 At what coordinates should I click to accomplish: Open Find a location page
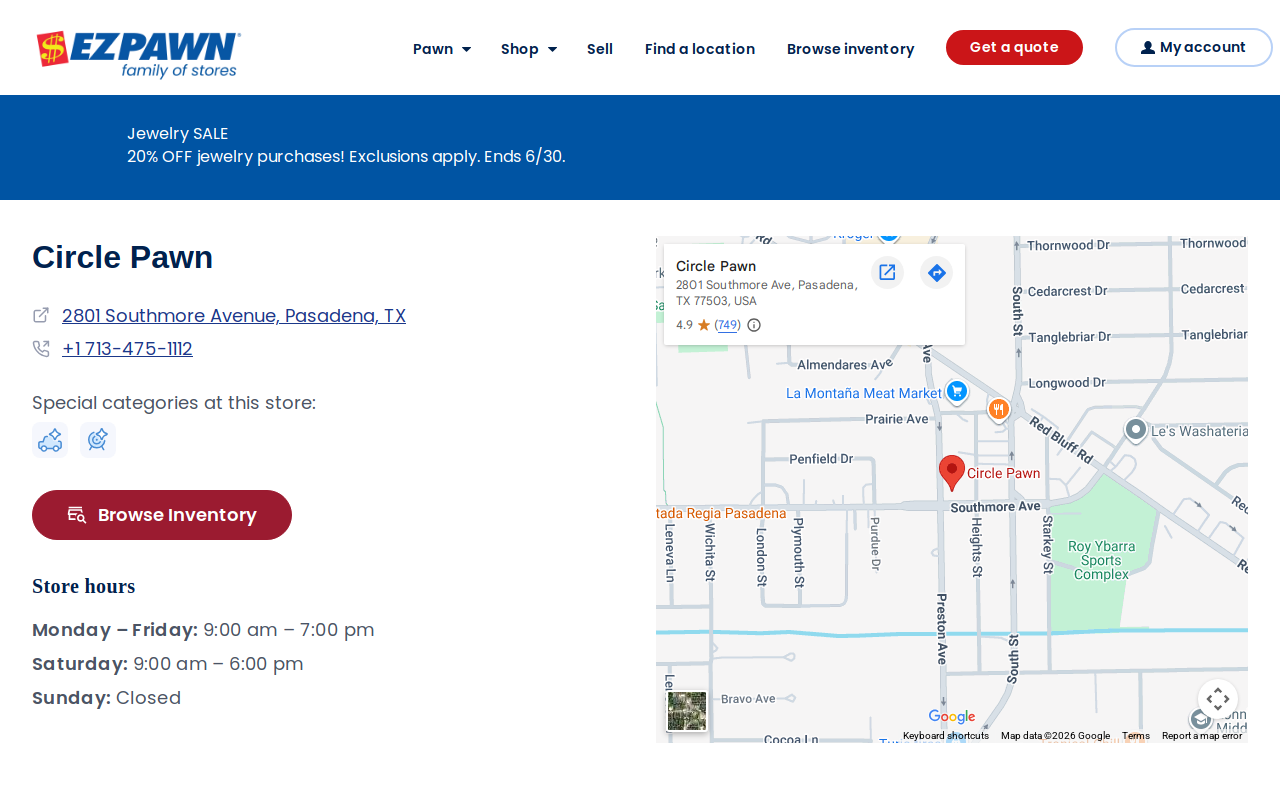[x=700, y=49]
